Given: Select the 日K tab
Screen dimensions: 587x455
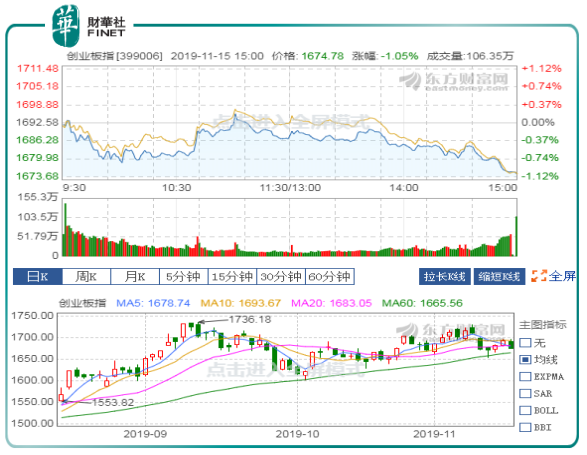Looking at the screenshot, I should click(x=37, y=277).
